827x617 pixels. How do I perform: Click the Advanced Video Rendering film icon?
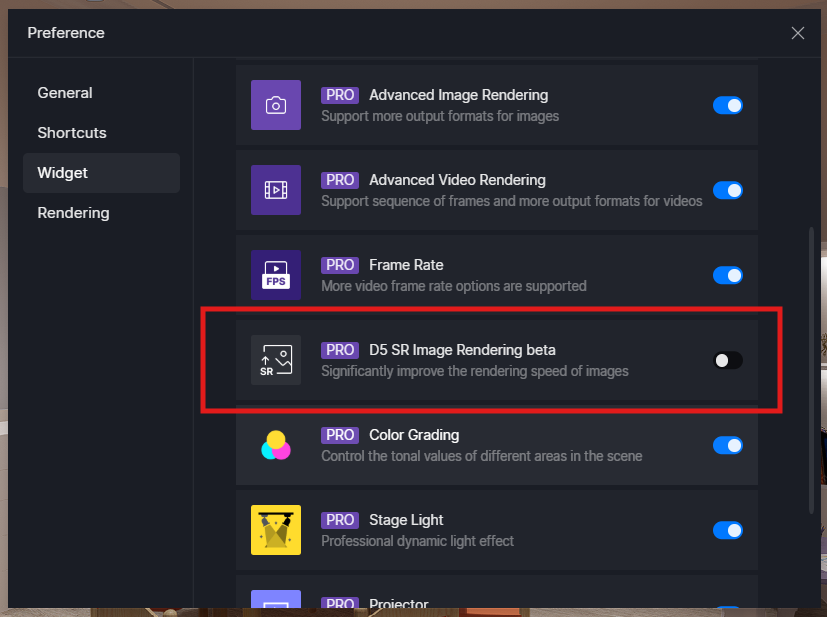coord(276,190)
